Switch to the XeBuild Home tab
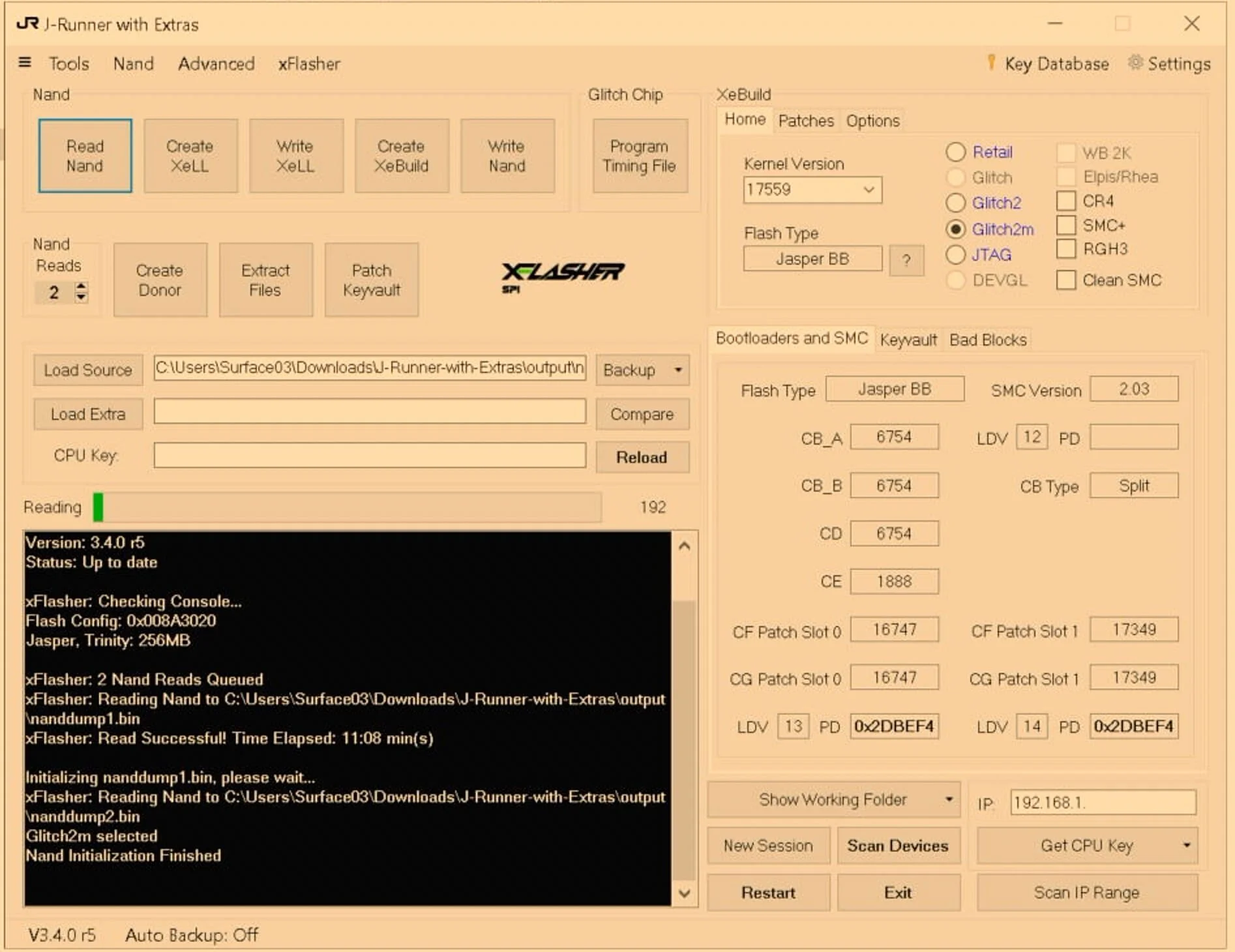This screenshot has width=1235, height=952. point(745,119)
